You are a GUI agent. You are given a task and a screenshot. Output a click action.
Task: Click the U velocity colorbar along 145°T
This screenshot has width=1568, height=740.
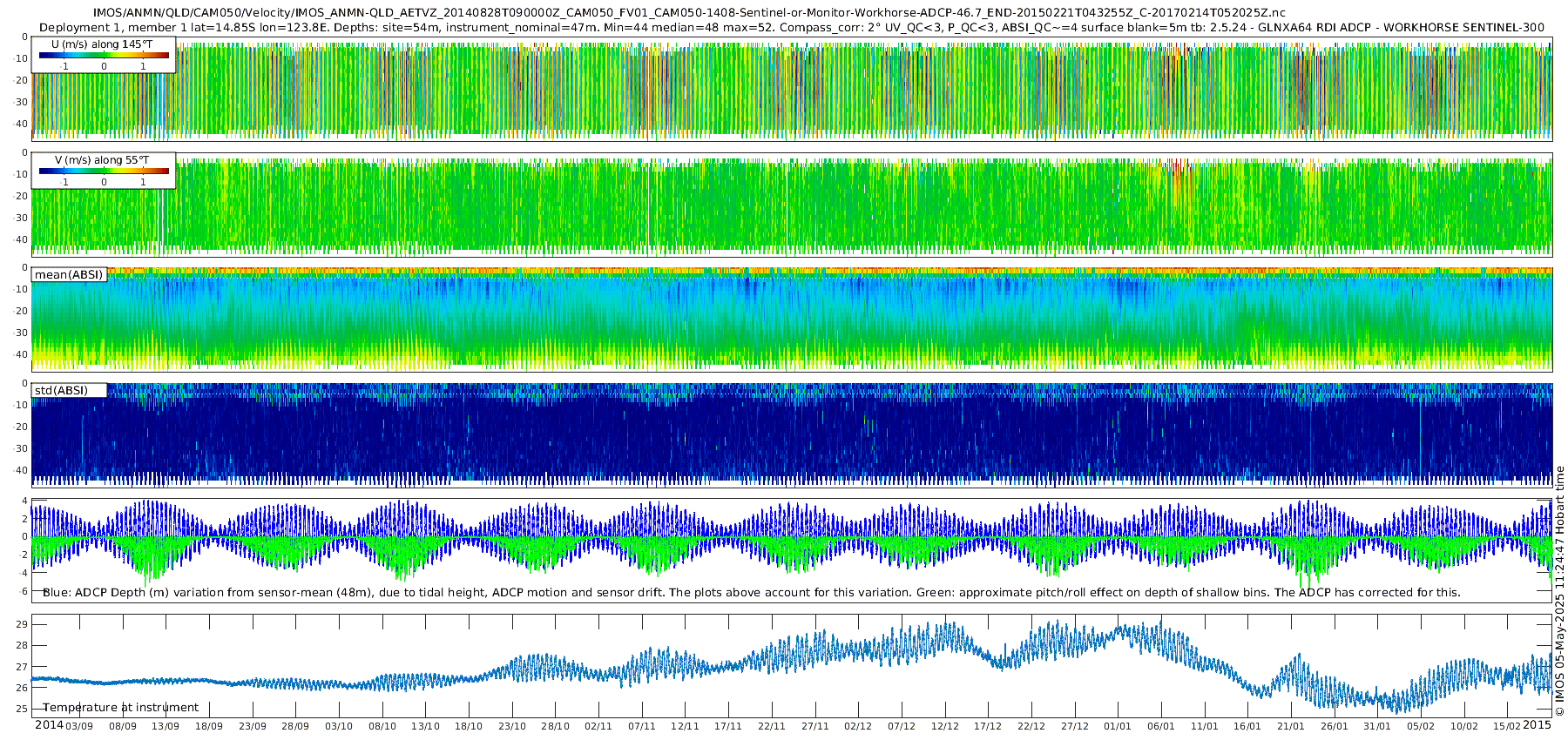(104, 55)
